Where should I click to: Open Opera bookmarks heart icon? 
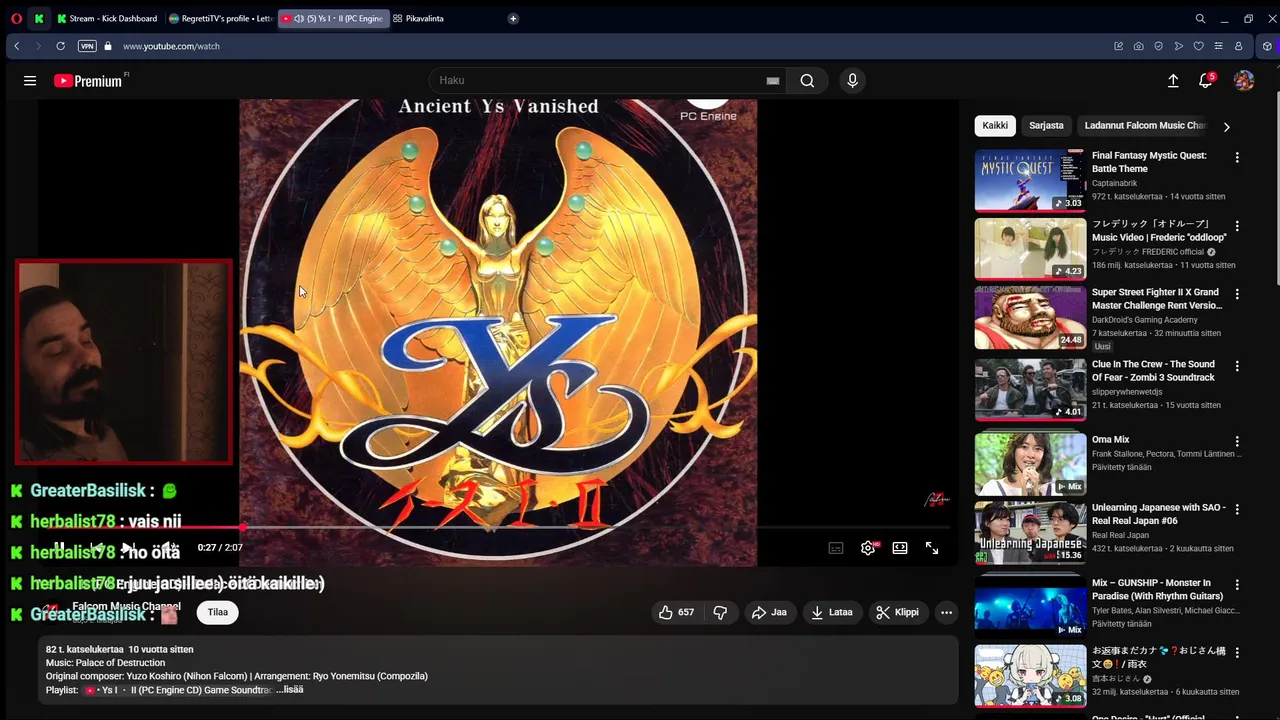(1198, 46)
